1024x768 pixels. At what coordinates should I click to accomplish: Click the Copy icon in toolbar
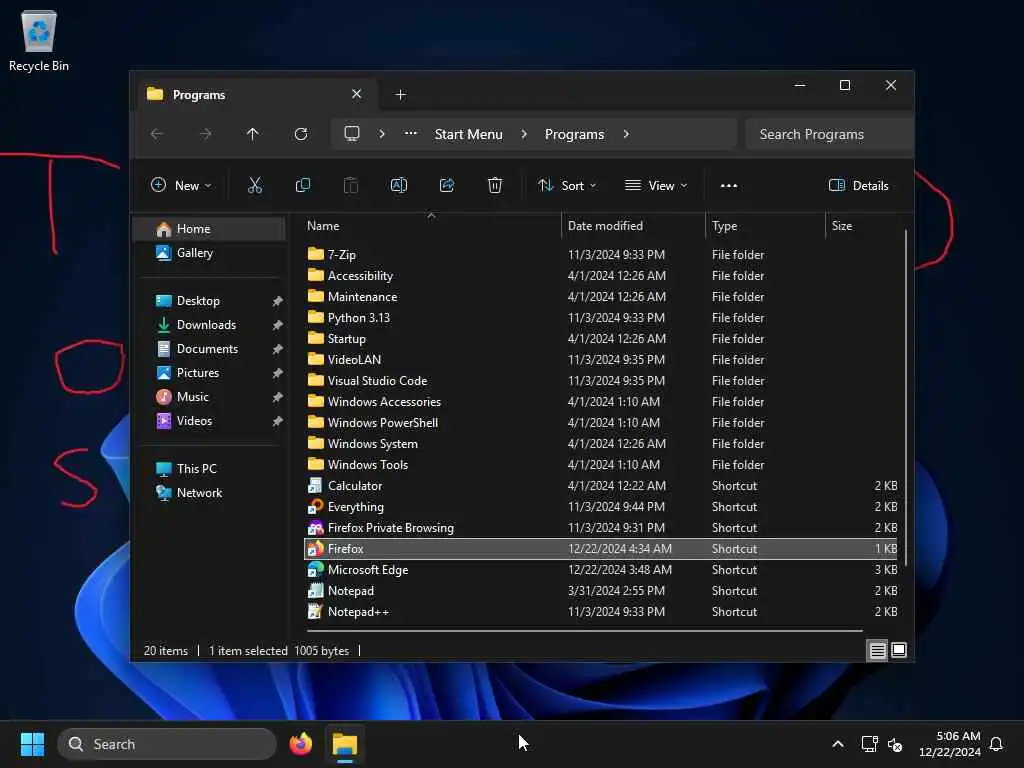coord(302,185)
